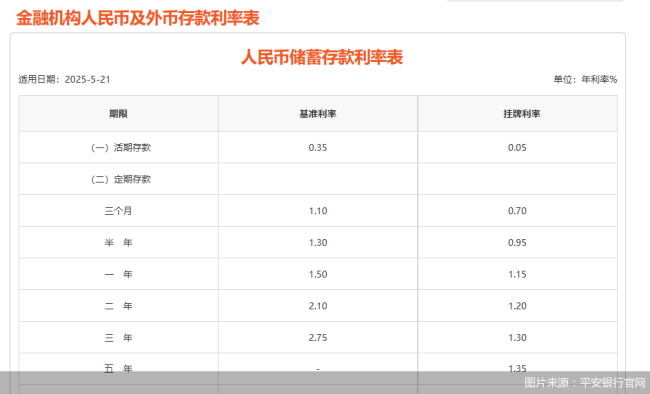Click the 1.15 listed rate for 一年

[x=517, y=274]
